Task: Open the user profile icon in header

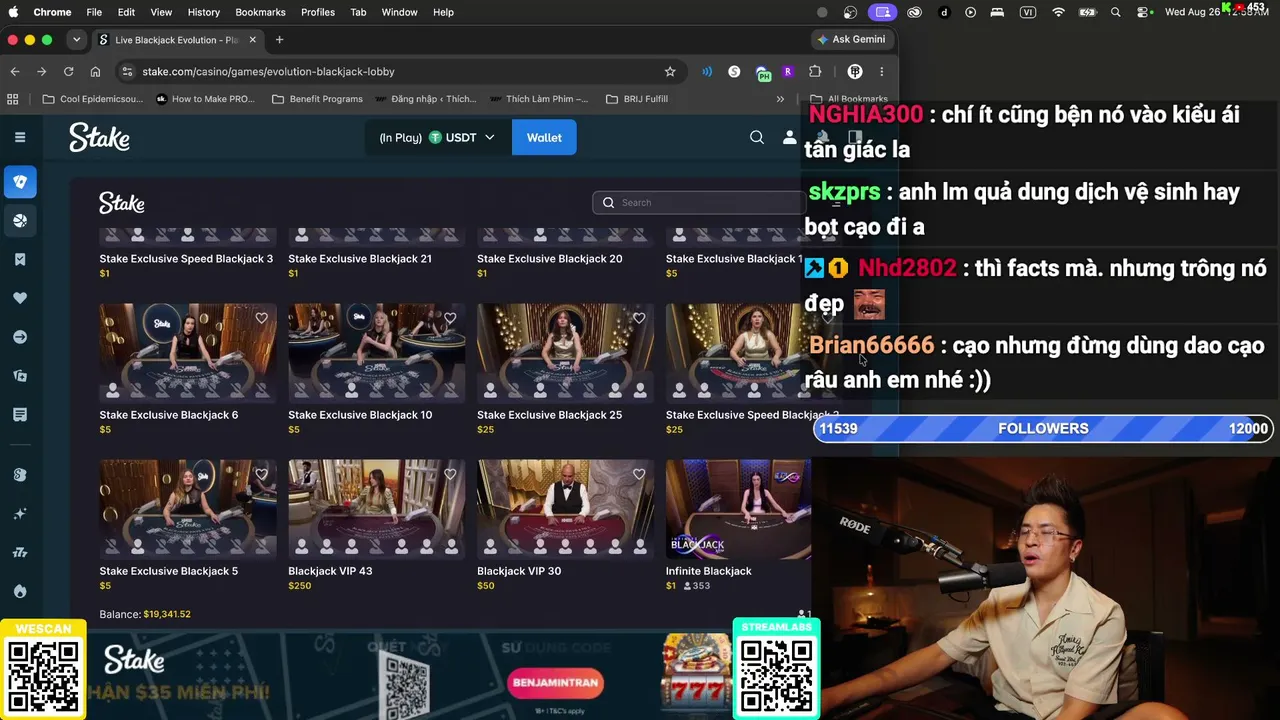Action: pos(789,137)
